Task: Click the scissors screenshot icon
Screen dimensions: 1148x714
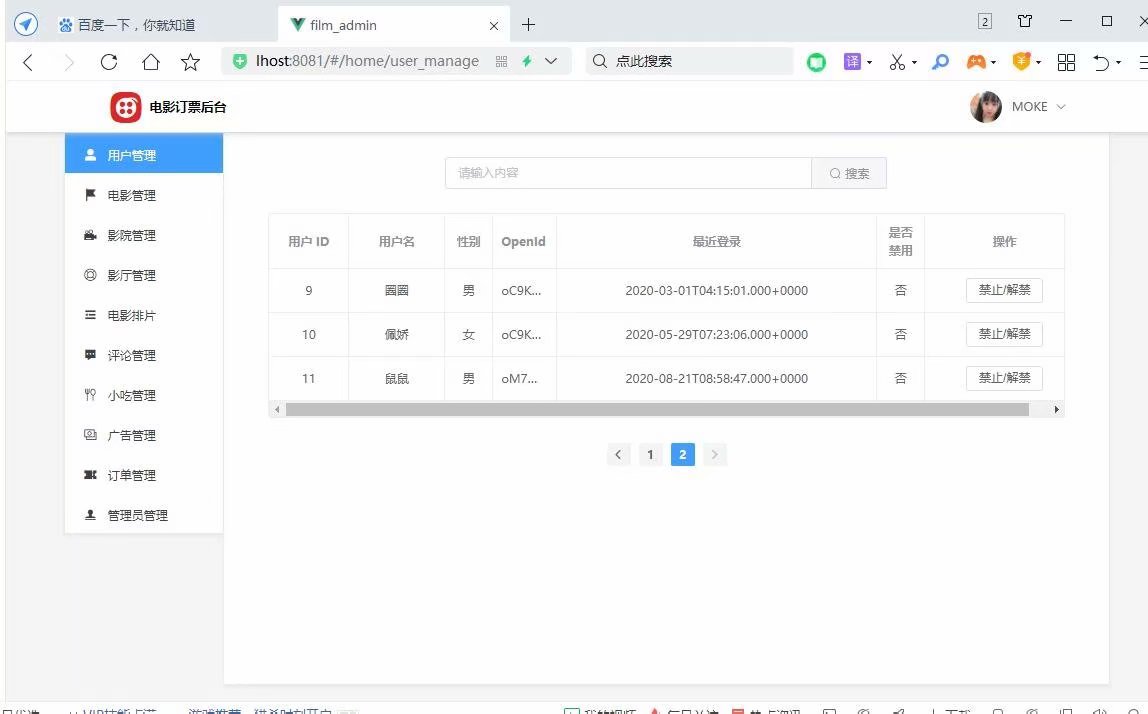Action: (896, 61)
